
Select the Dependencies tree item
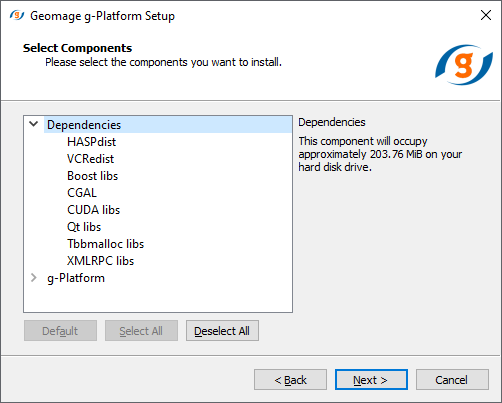(84, 125)
